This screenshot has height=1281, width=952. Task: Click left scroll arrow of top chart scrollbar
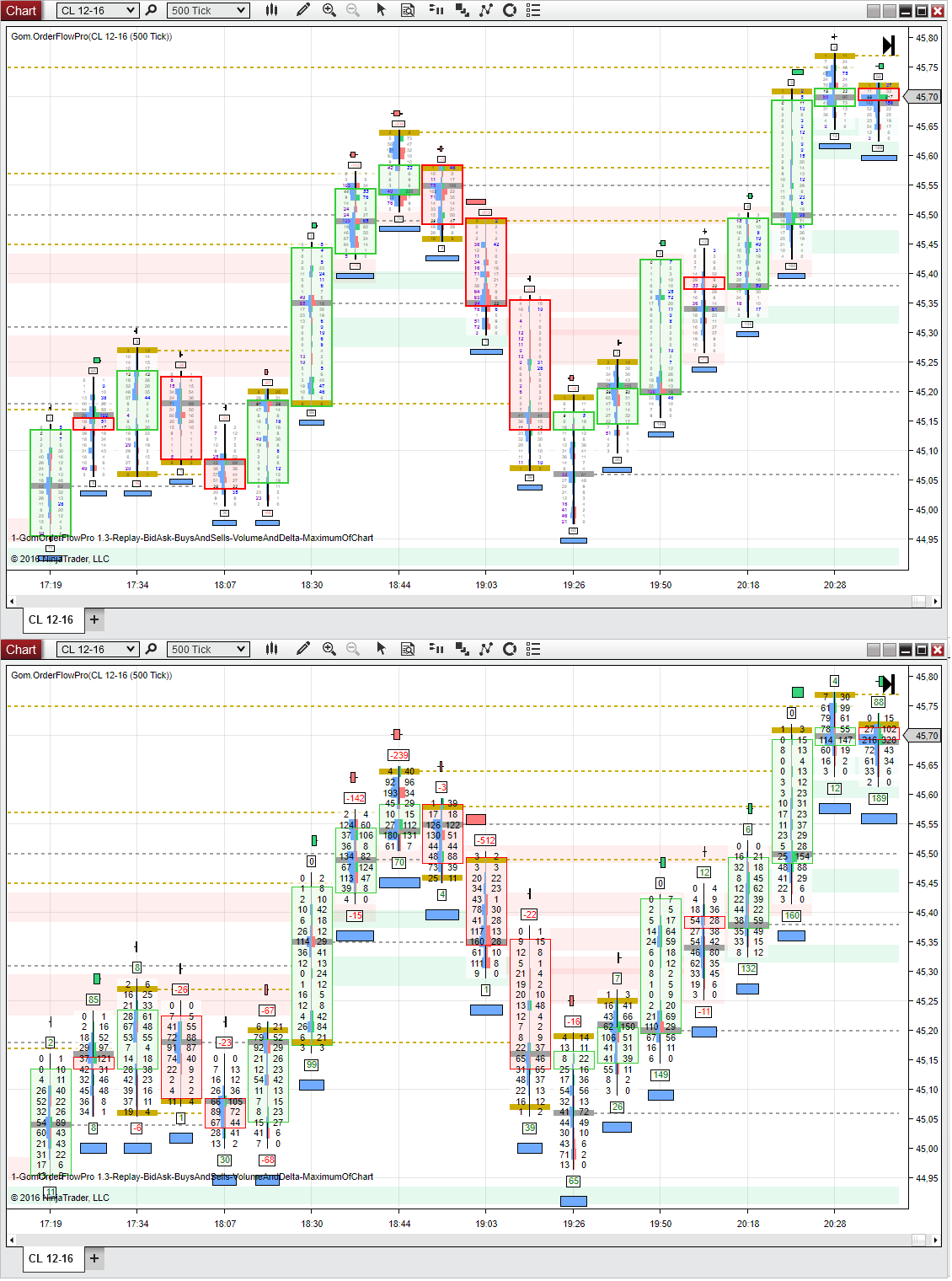[11, 601]
